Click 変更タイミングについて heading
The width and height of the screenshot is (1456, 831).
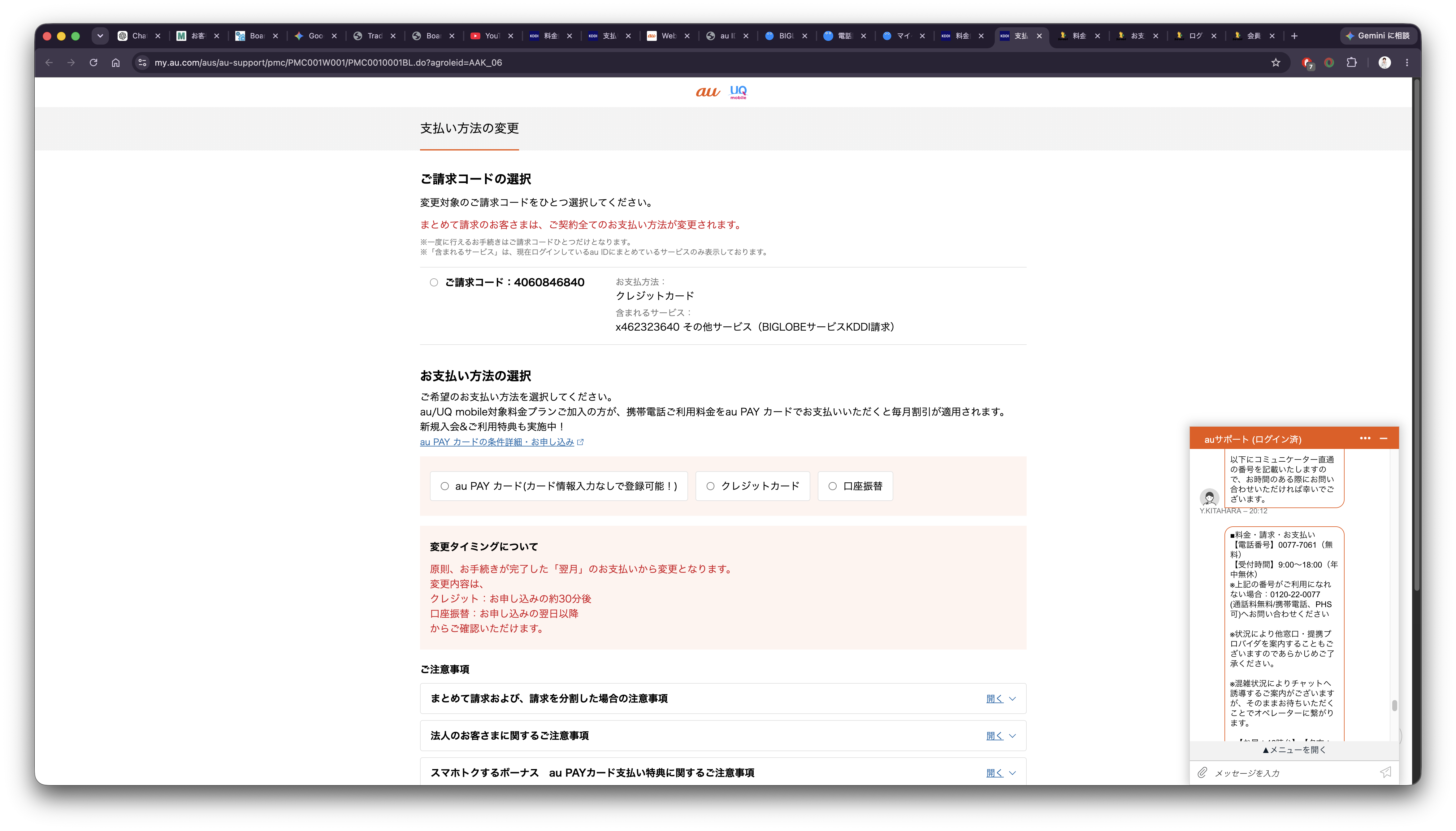point(484,547)
